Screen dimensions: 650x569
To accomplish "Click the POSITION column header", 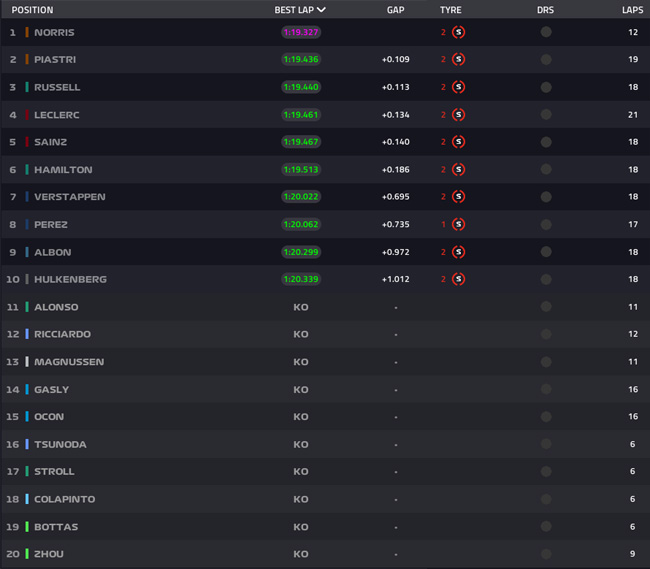I will [x=32, y=10].
